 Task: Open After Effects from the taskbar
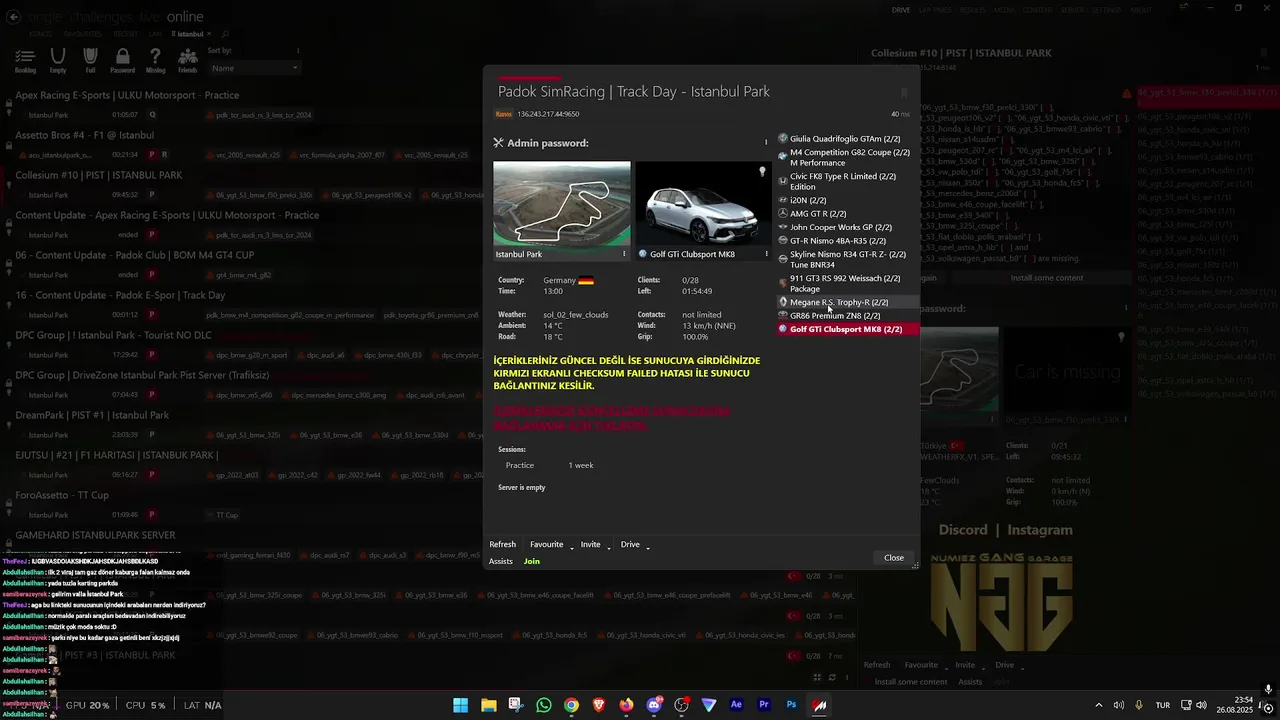(736, 705)
